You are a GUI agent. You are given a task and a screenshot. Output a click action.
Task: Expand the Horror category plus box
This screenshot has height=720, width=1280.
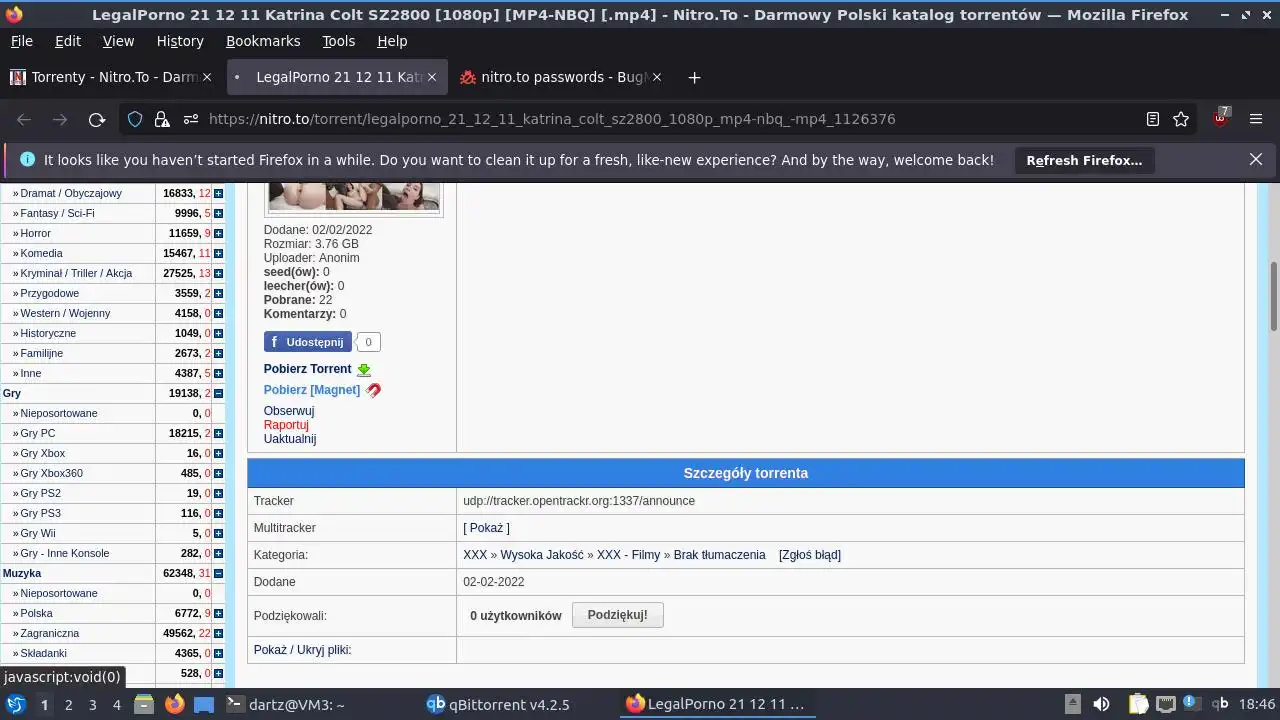click(218, 233)
